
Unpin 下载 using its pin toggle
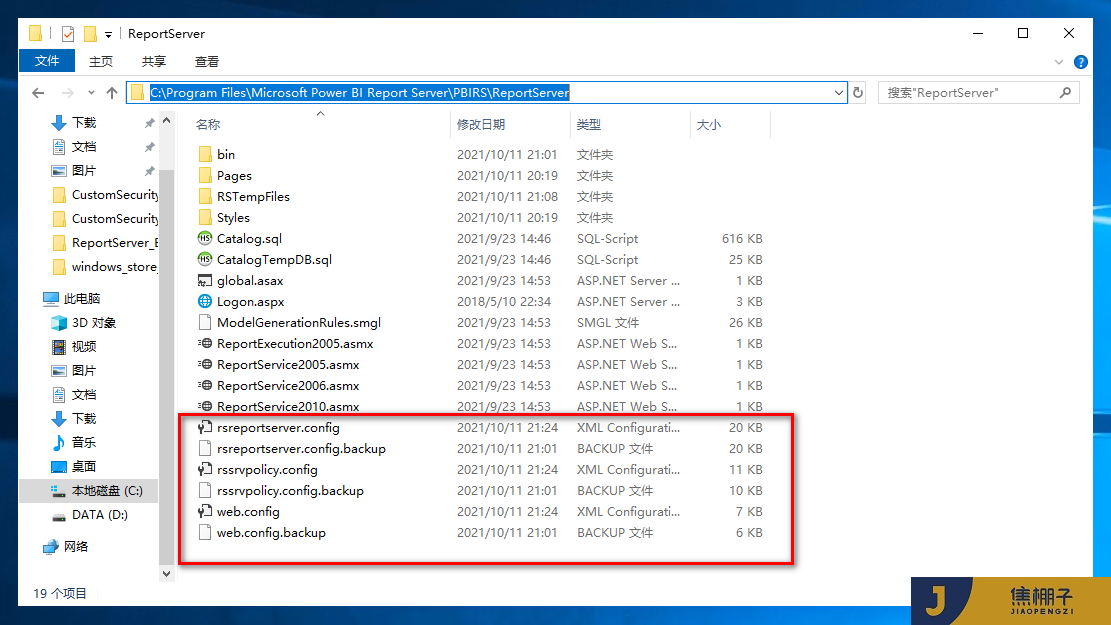coord(148,120)
